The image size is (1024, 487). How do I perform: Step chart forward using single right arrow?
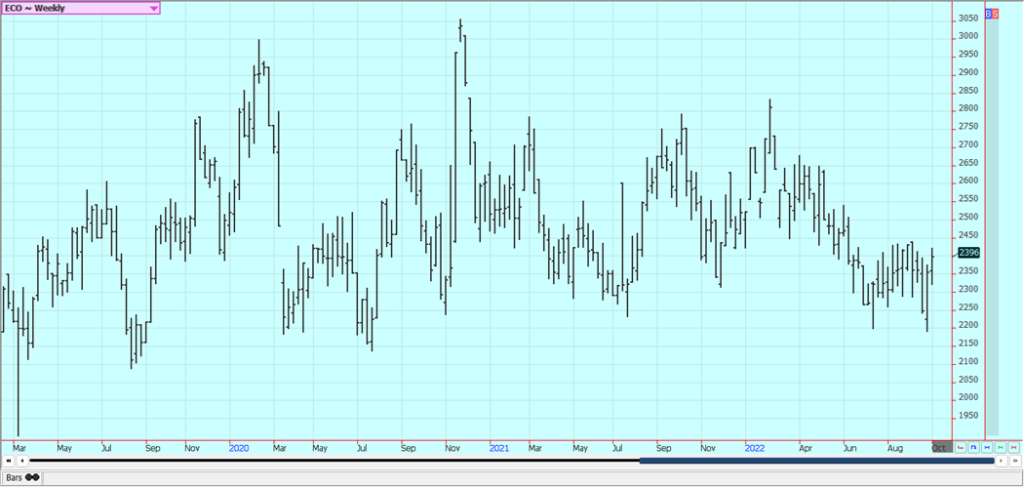coord(1000,461)
